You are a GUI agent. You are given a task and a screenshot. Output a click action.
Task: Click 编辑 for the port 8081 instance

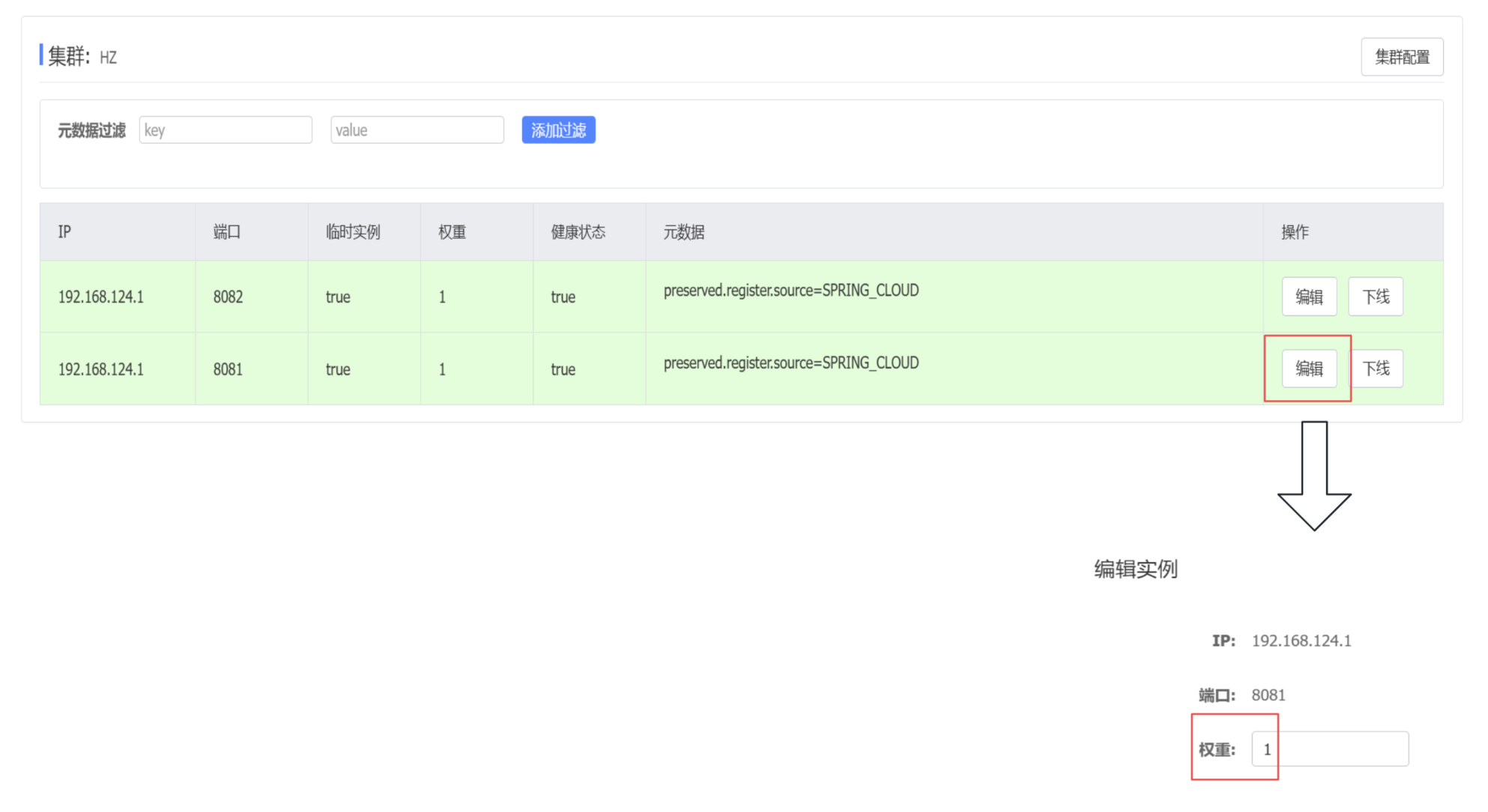[1308, 369]
